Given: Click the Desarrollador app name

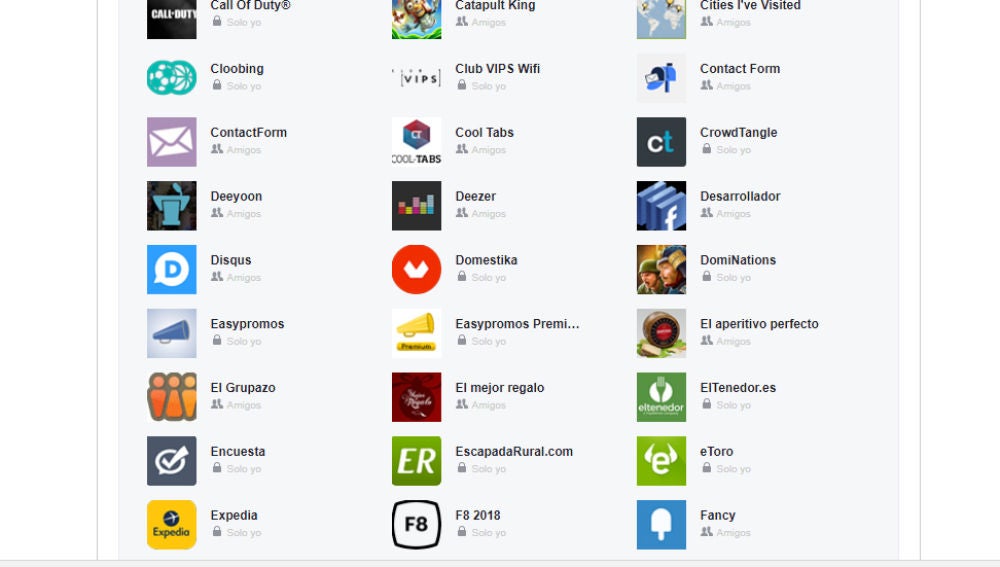Looking at the screenshot, I should pos(740,197).
